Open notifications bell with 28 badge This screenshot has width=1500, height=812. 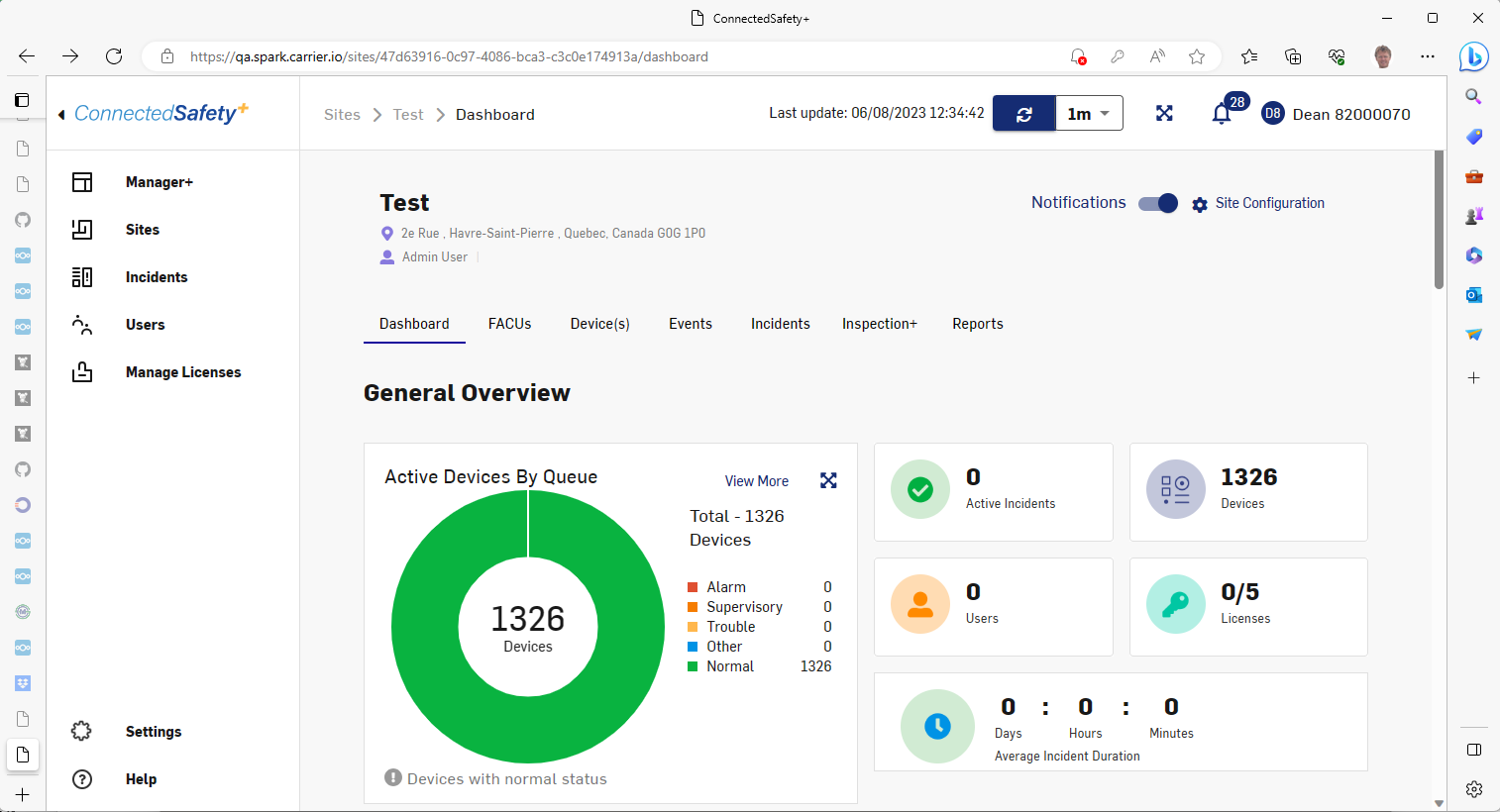click(x=1222, y=114)
